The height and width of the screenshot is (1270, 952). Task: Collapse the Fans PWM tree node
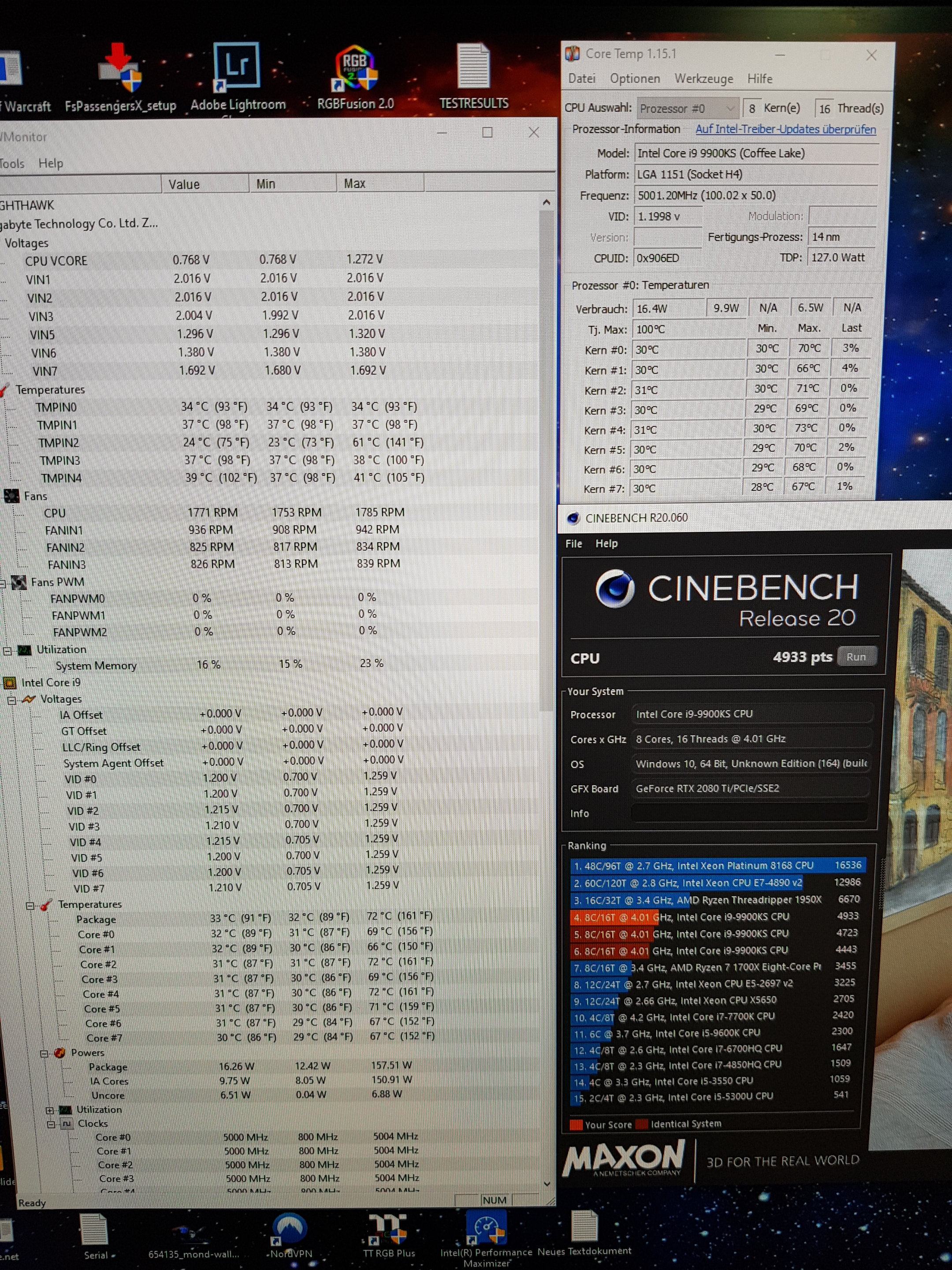[3, 583]
